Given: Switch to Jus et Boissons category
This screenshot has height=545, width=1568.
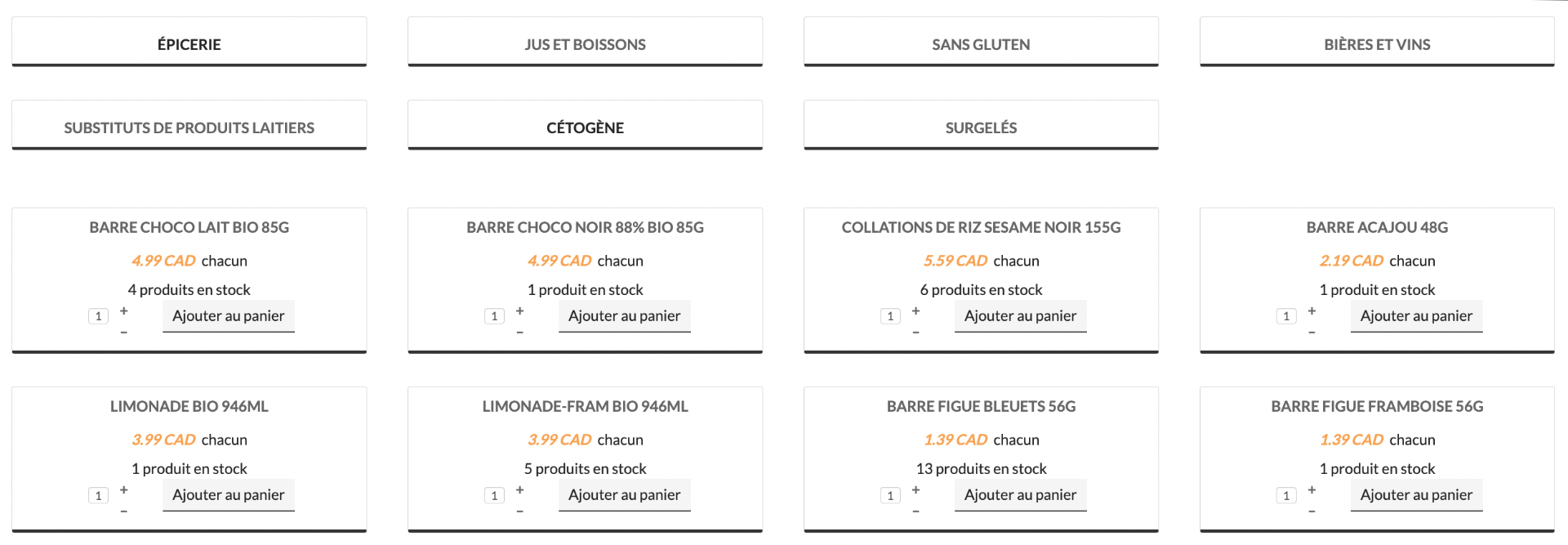Looking at the screenshot, I should (585, 44).
